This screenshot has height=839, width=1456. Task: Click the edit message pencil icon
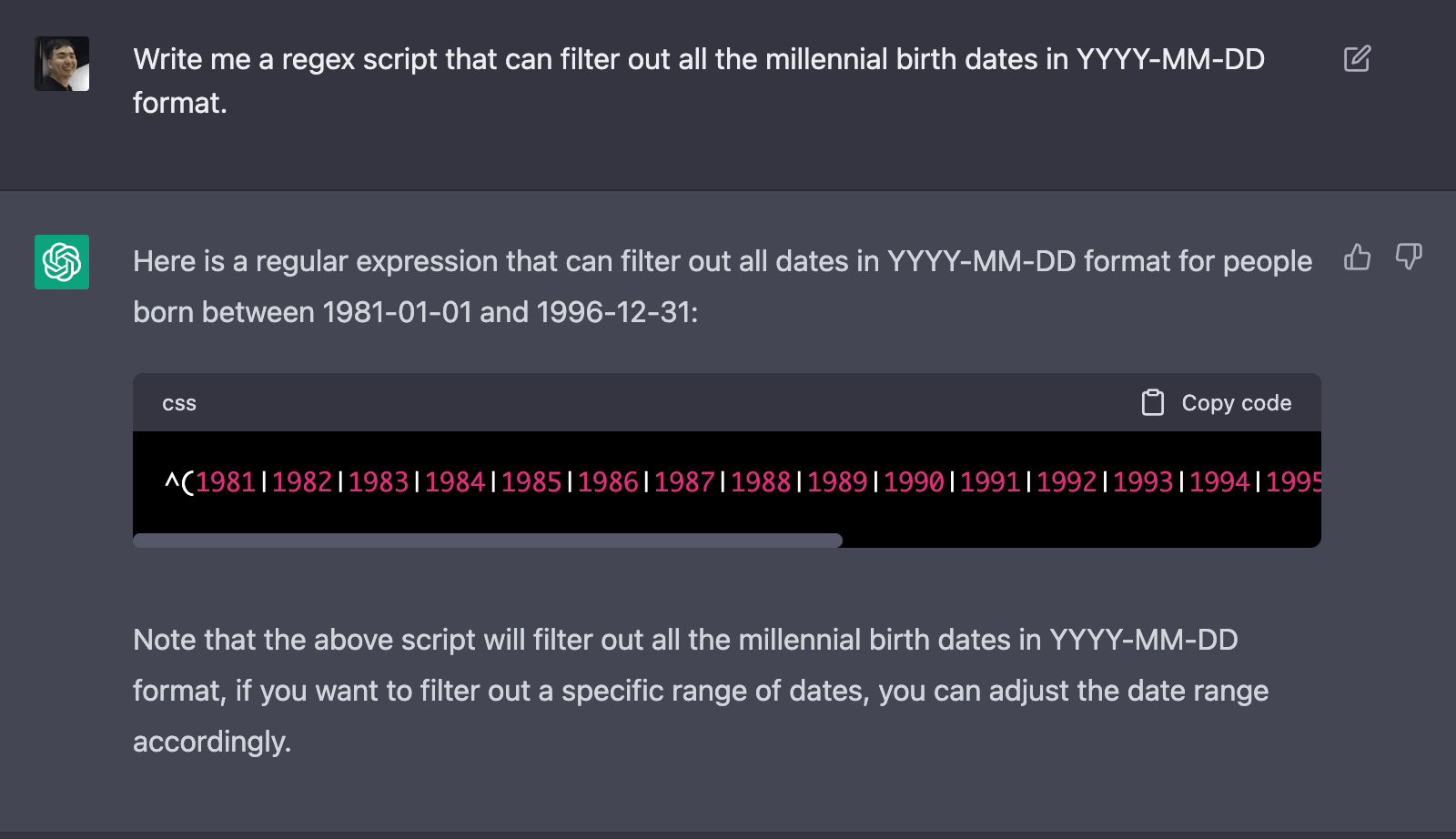(x=1357, y=59)
